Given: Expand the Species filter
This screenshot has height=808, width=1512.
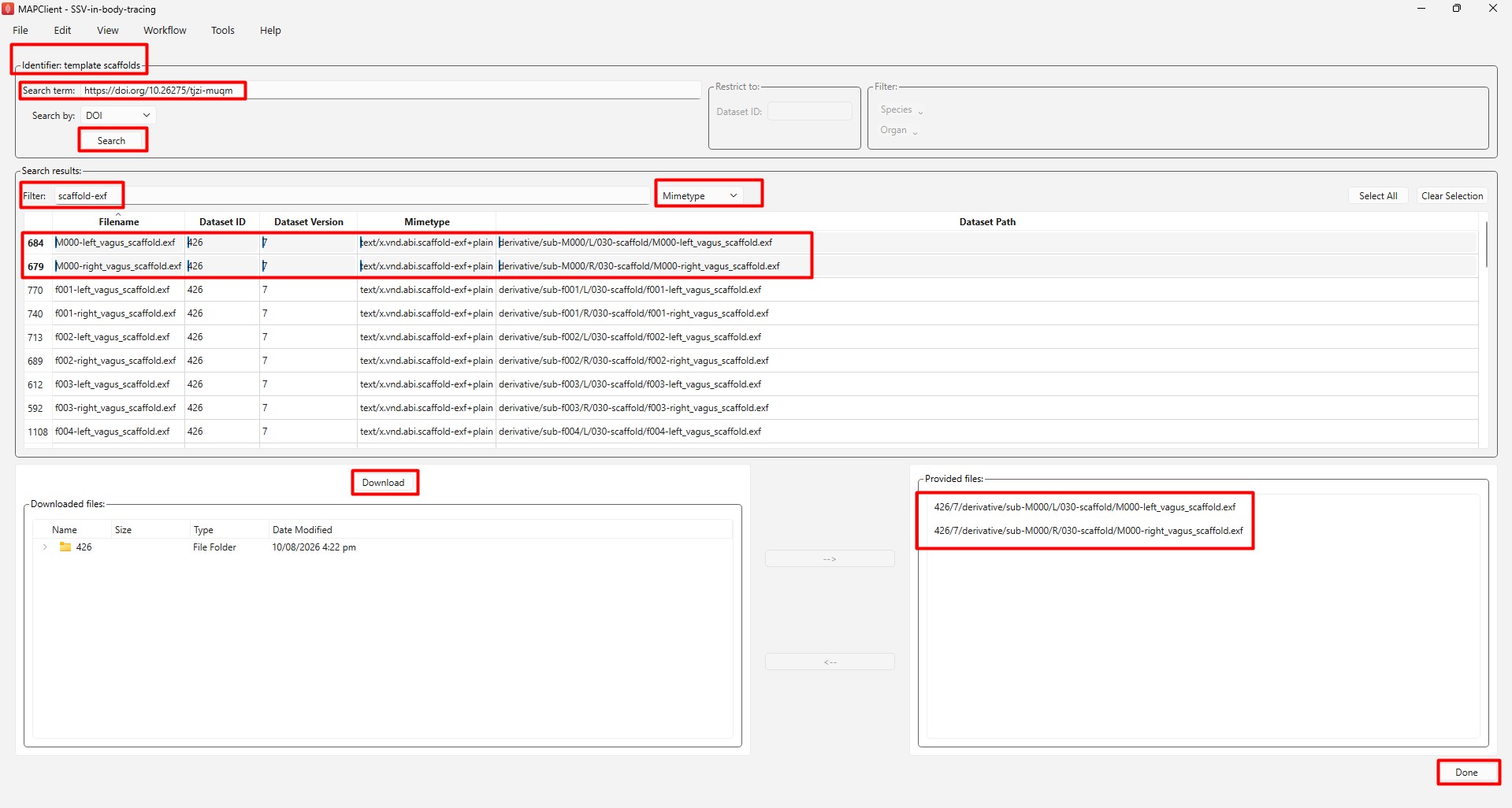Looking at the screenshot, I should point(901,109).
